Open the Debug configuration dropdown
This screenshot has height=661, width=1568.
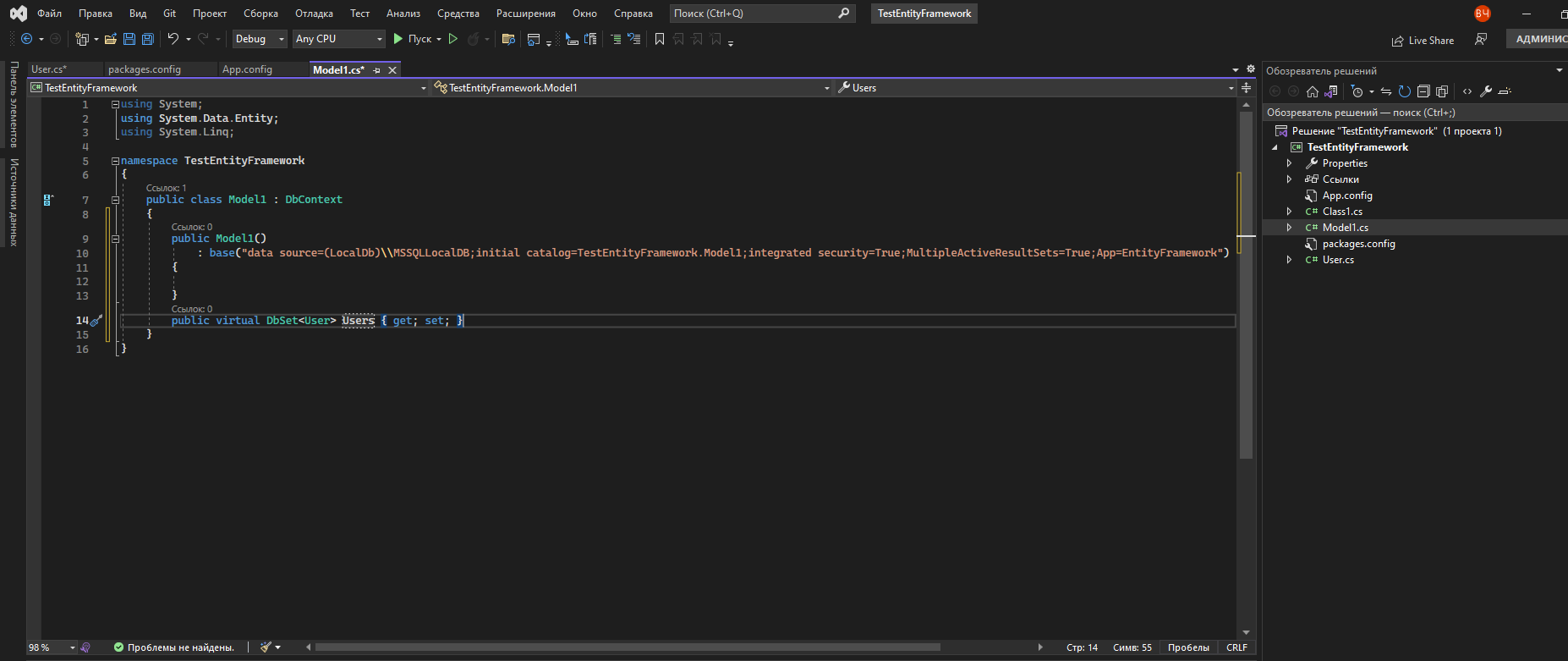pyautogui.click(x=260, y=39)
